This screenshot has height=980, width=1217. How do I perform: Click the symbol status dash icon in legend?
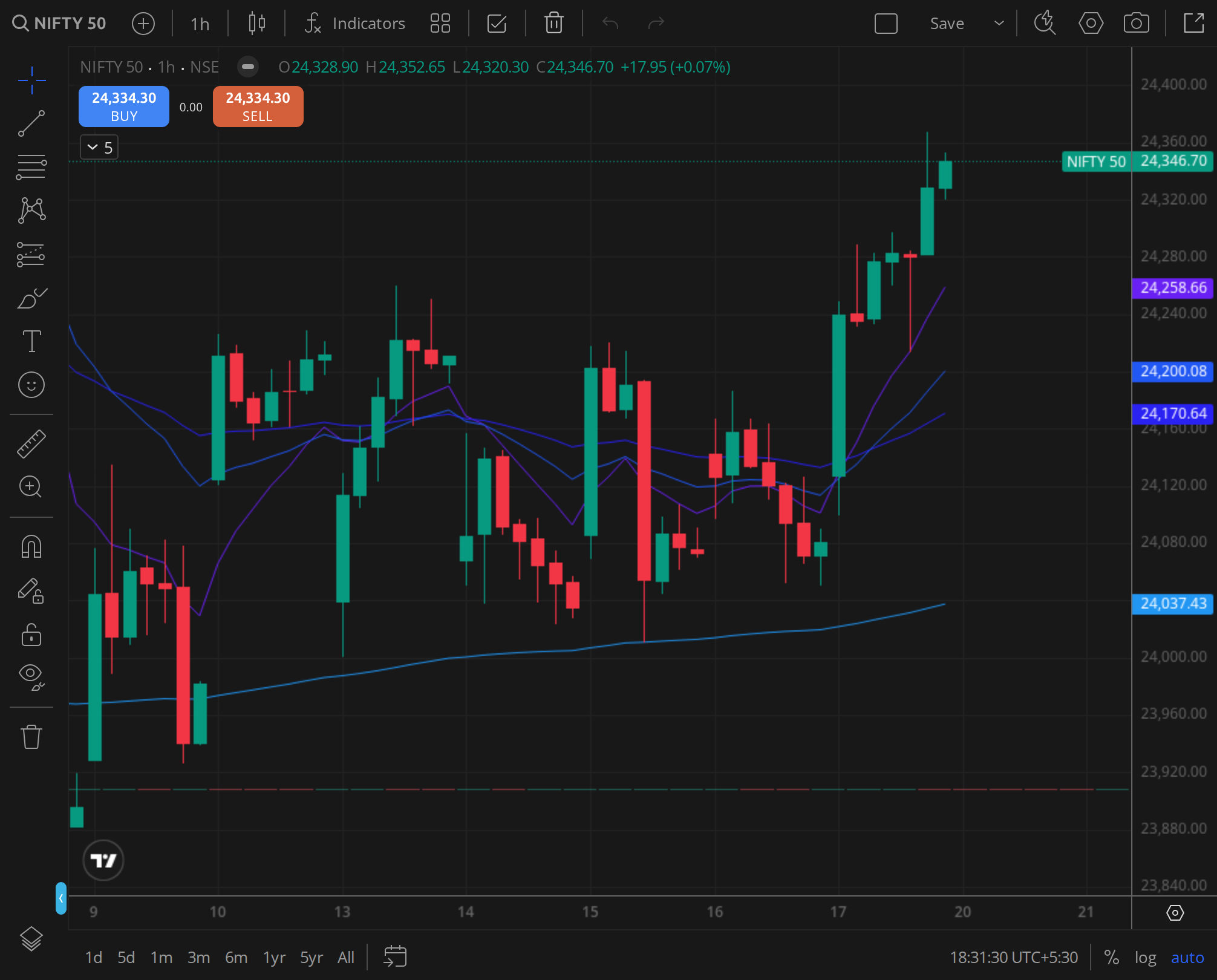(248, 67)
